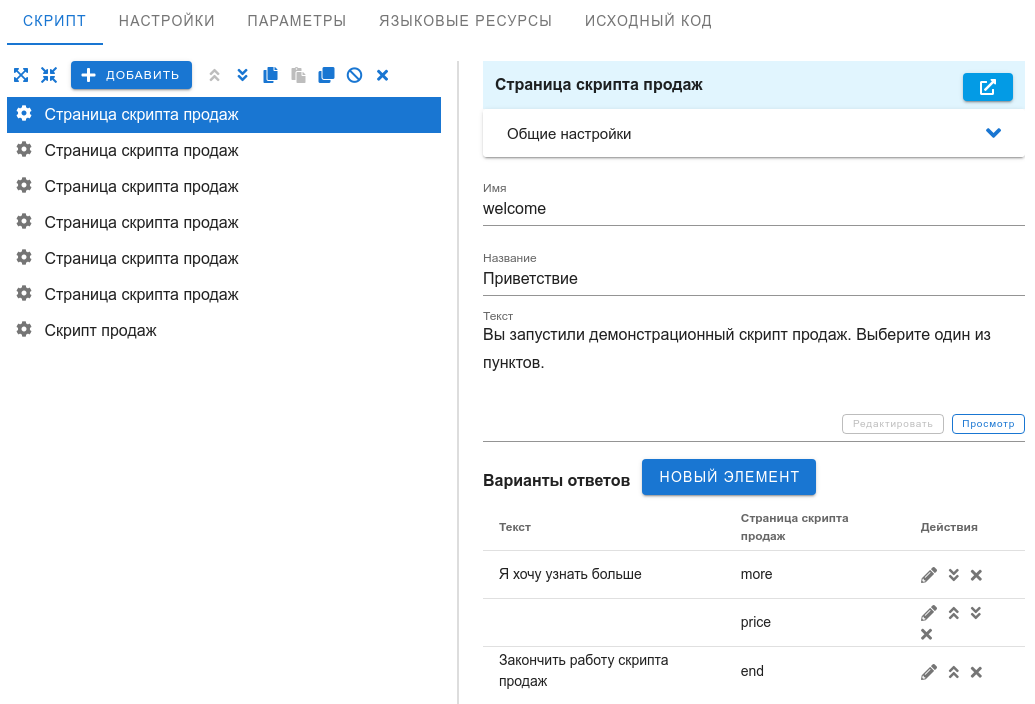Click Общие настройки panel title

tap(569, 134)
